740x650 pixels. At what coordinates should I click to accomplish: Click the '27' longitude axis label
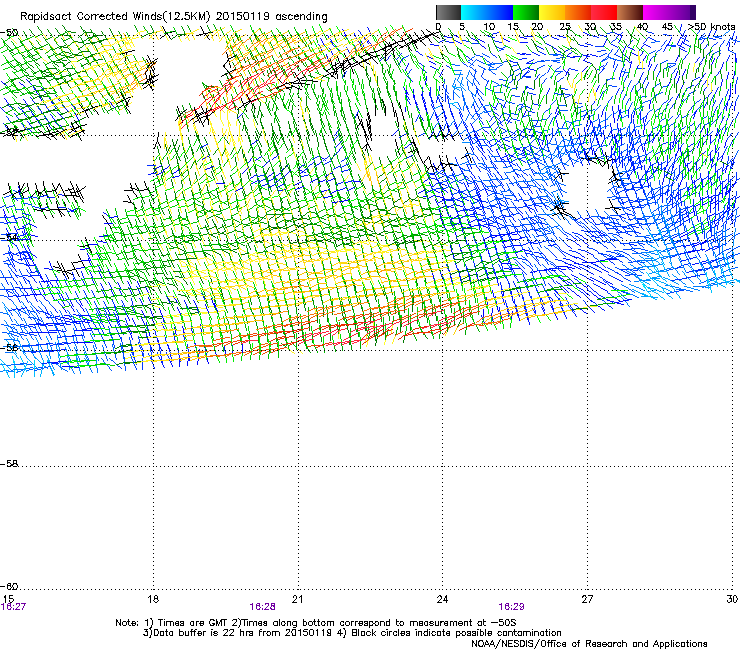[x=587, y=599]
